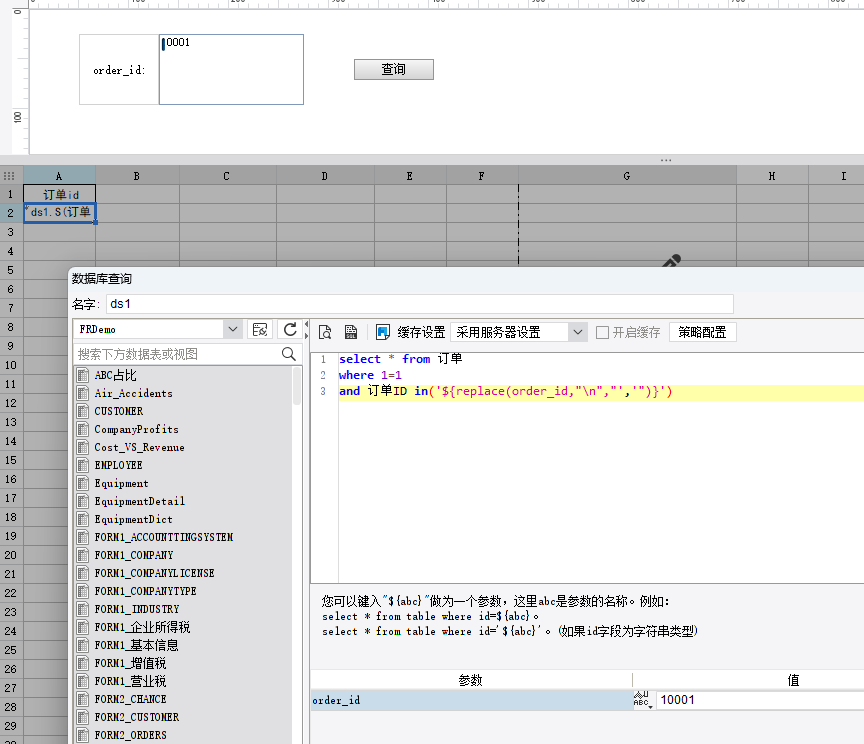Click the parameter type ABC icon
Viewport: 864px width, 744px height.
pyautogui.click(x=641, y=700)
